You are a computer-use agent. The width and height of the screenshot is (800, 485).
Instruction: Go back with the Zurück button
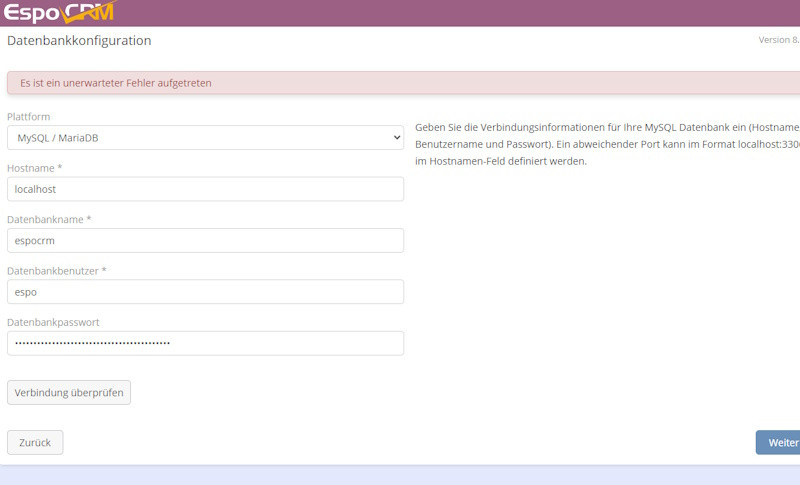pyautogui.click(x=35, y=442)
